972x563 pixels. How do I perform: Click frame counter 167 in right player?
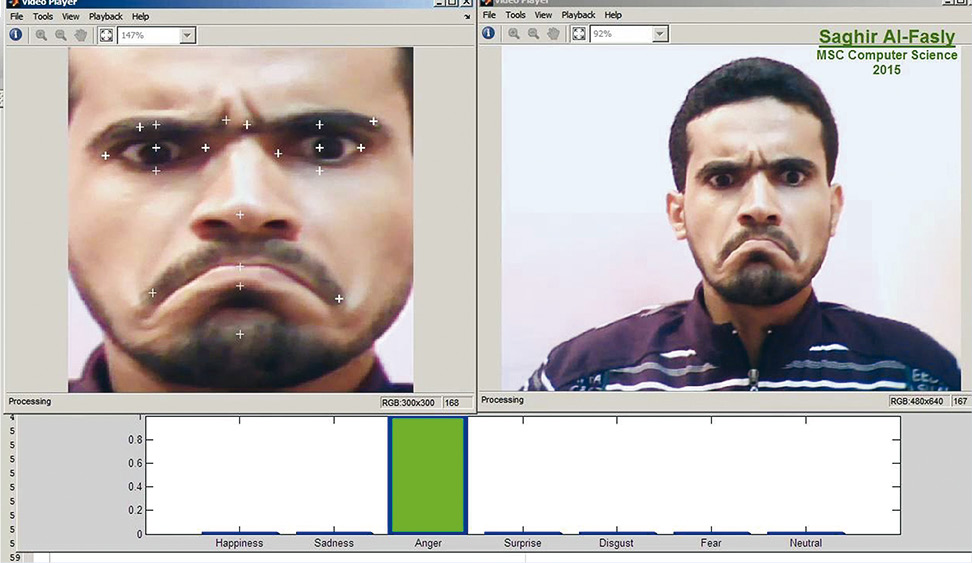(x=961, y=401)
